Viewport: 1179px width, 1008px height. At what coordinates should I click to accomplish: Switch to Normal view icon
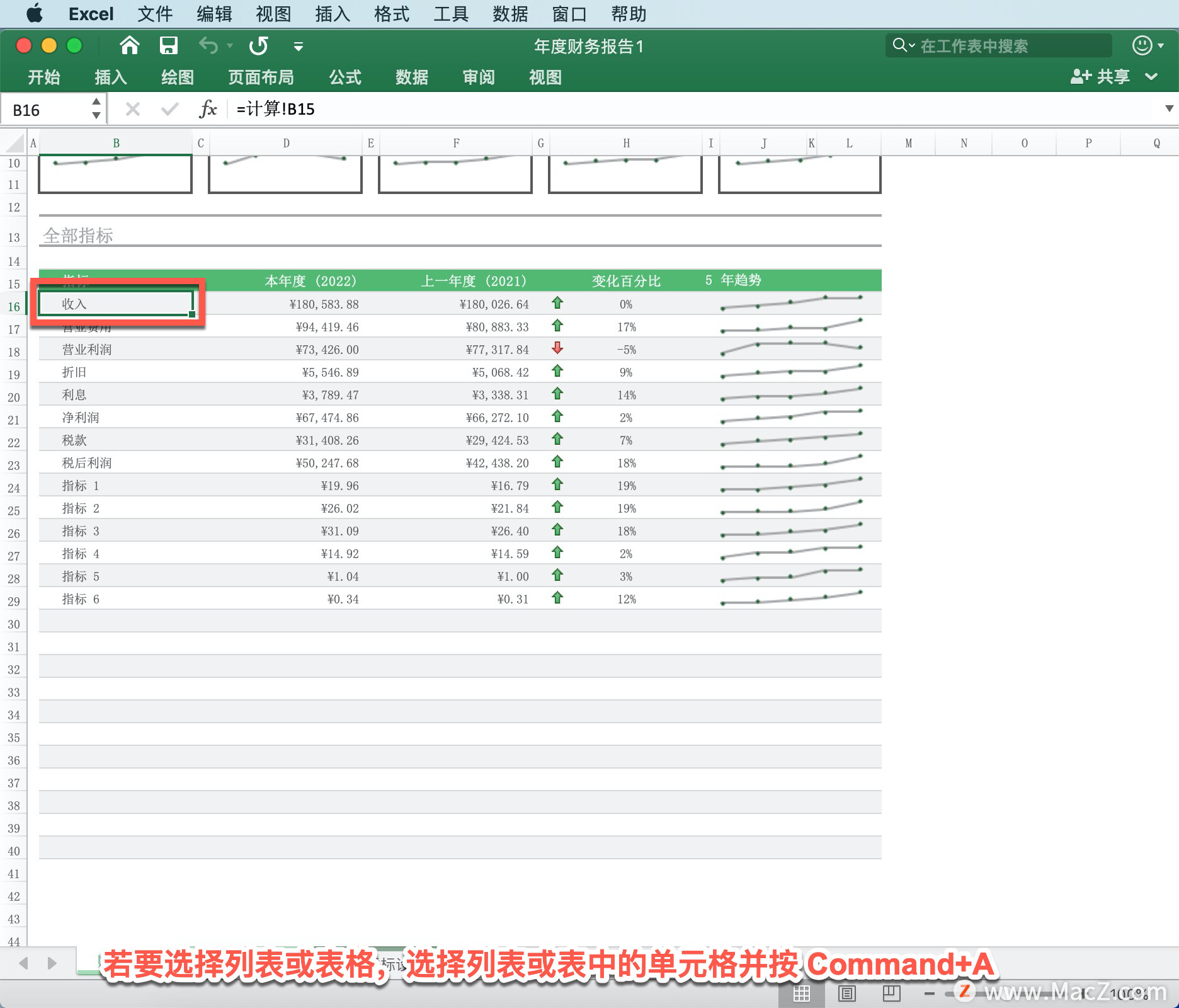coord(801,994)
